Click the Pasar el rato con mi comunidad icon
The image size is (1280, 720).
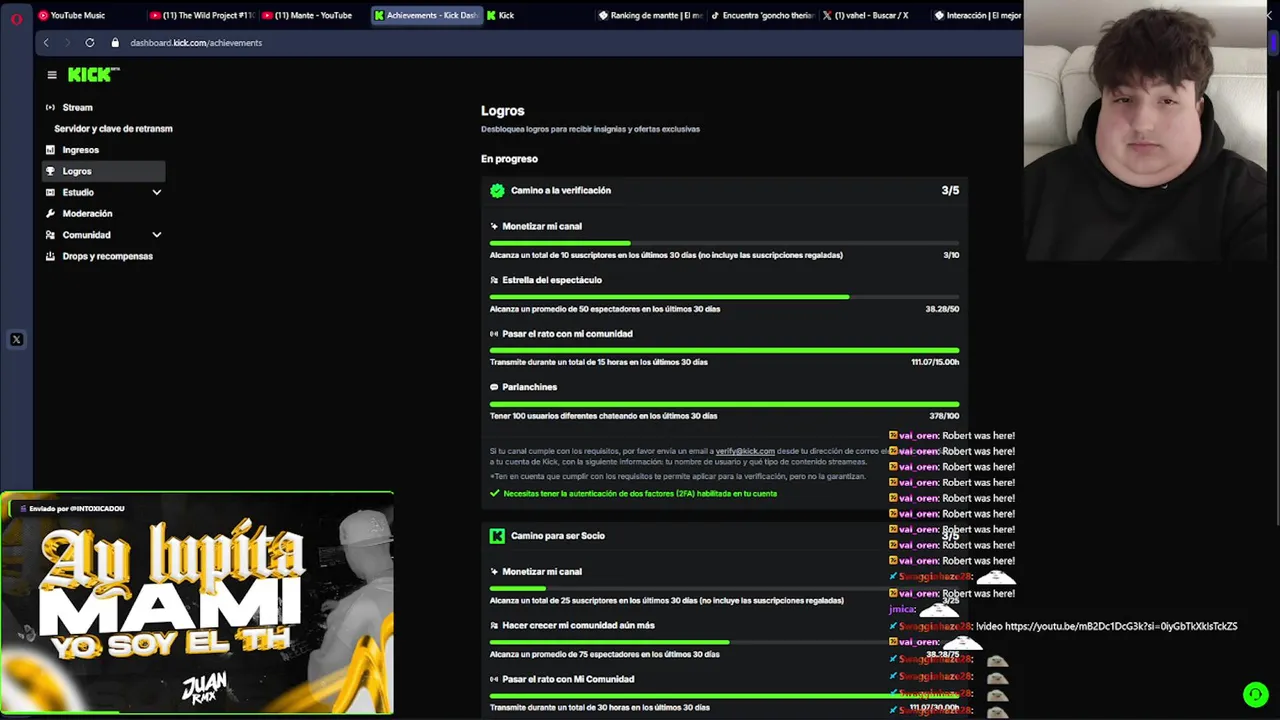pos(494,334)
